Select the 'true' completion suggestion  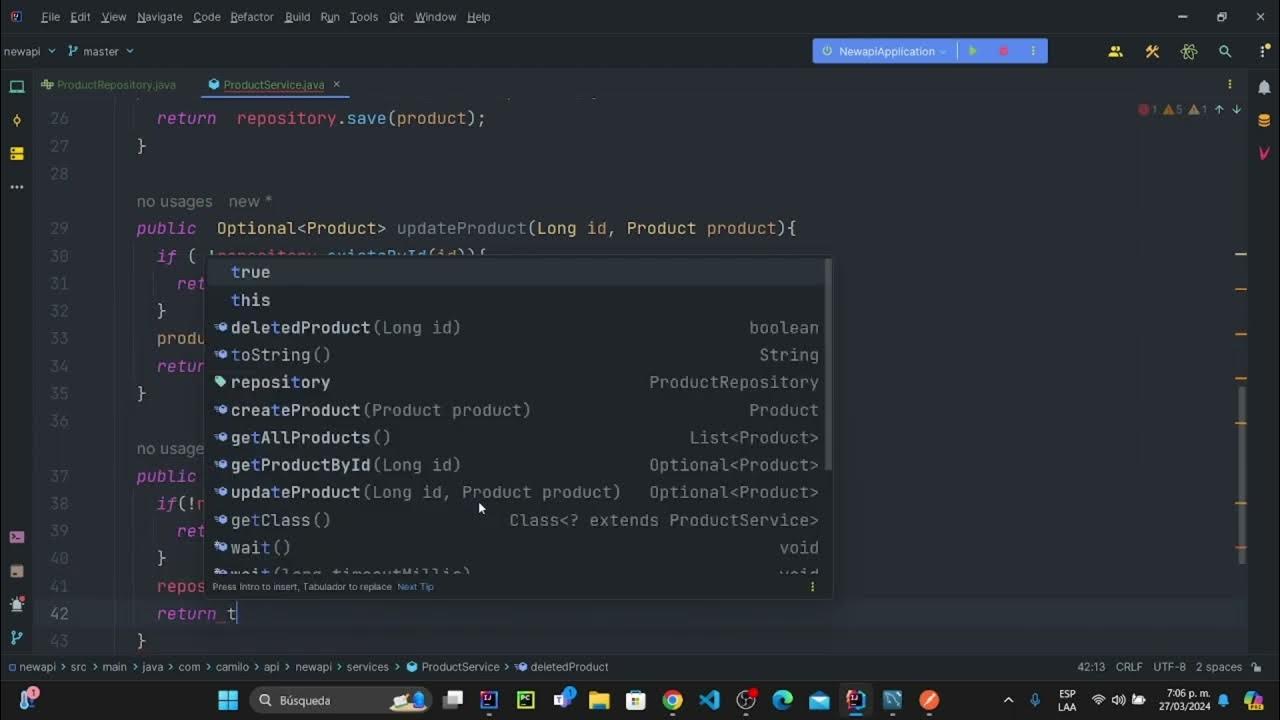518,272
